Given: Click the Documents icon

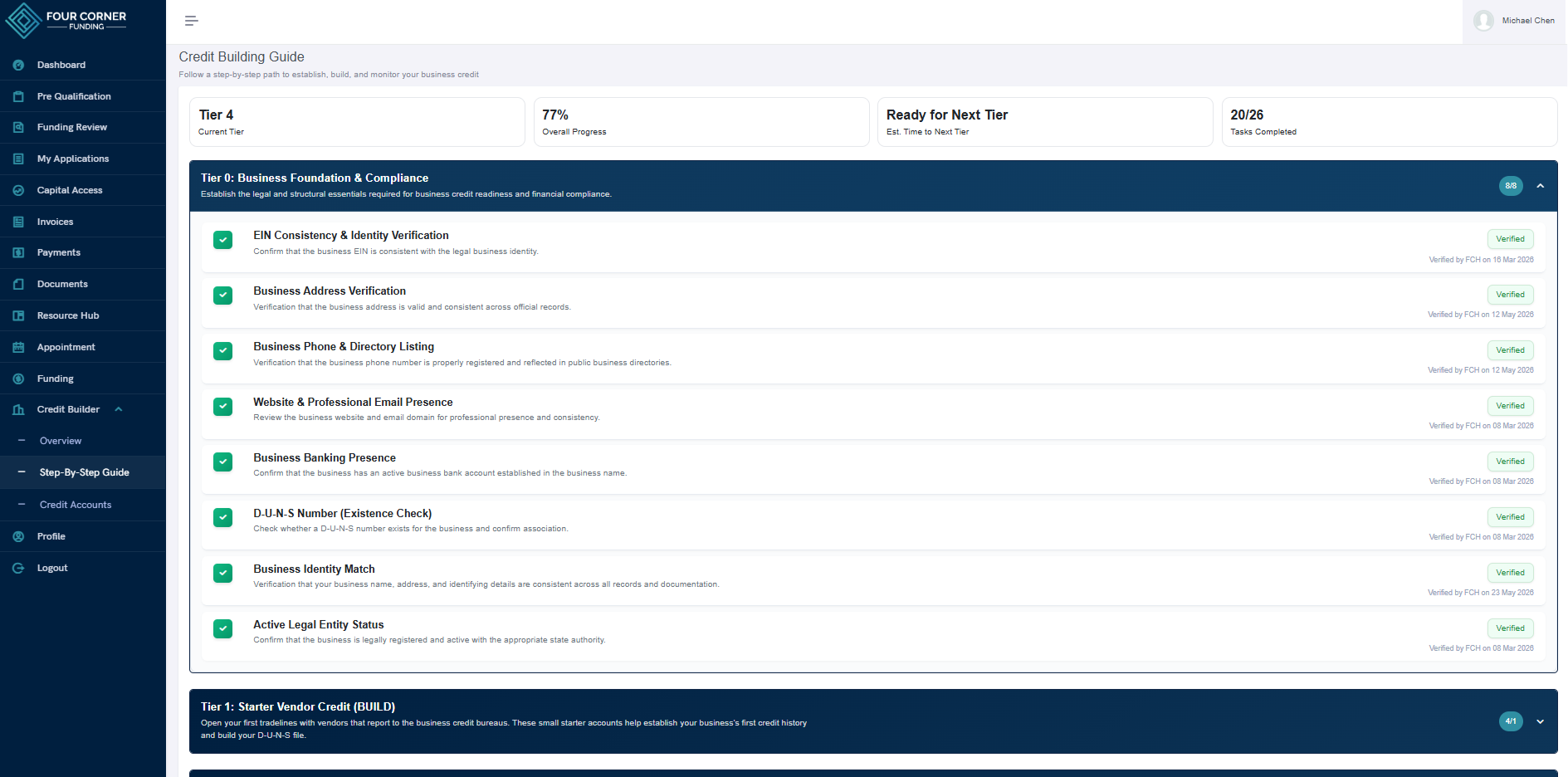Looking at the screenshot, I should pos(18,284).
